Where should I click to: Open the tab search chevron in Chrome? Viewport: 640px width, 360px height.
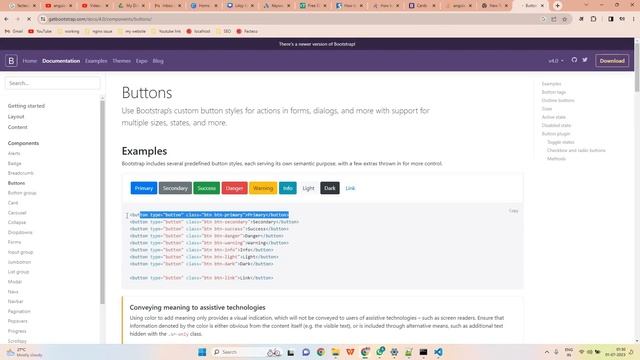click(x=586, y=5)
